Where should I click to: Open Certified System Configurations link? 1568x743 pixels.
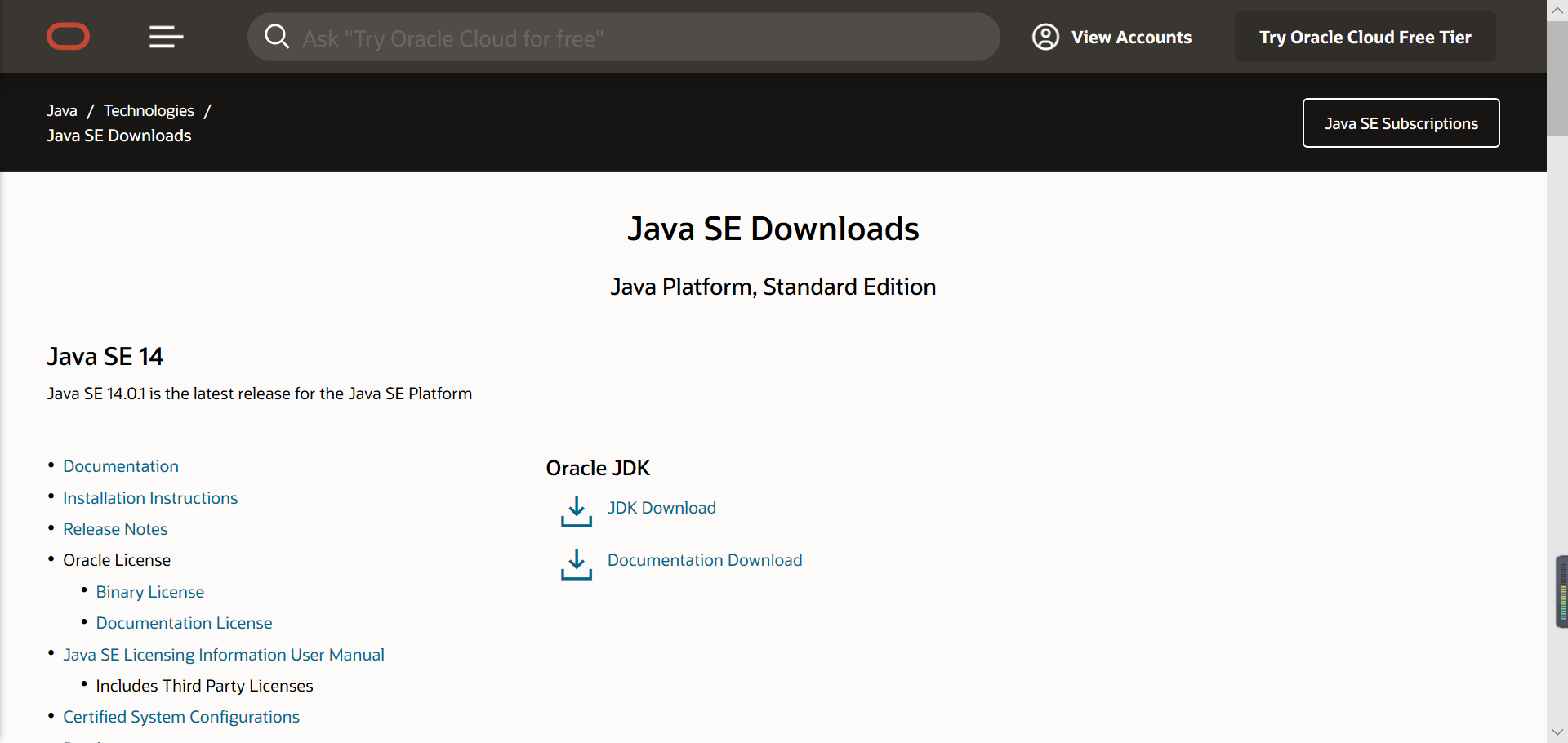coord(181,717)
